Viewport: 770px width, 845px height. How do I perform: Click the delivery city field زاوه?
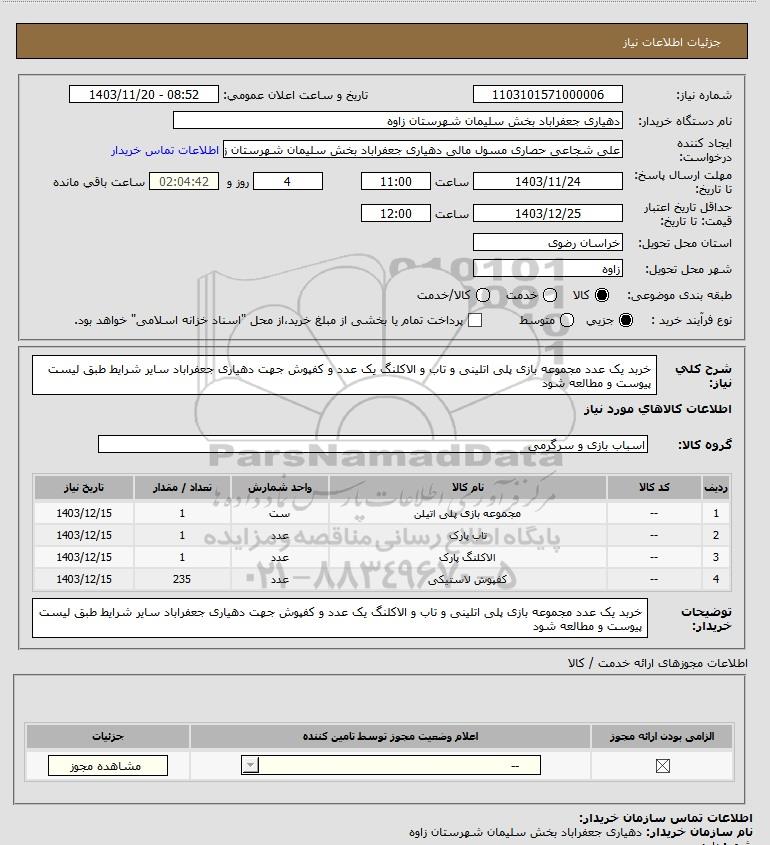[x=547, y=268]
